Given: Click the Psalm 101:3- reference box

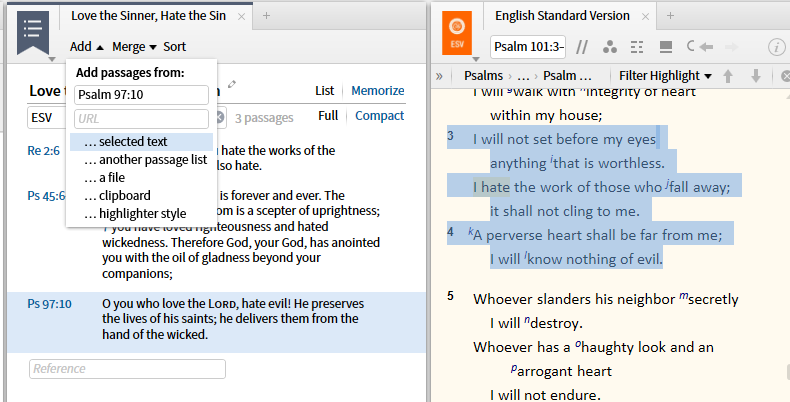Looking at the screenshot, I should [528, 47].
